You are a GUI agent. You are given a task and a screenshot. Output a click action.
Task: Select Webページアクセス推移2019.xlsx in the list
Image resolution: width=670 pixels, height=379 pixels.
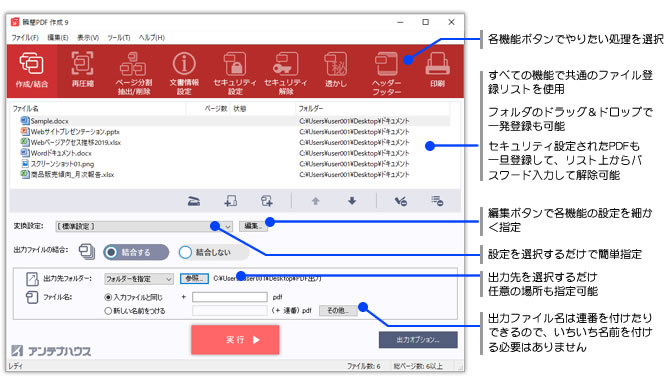[x=231, y=142]
